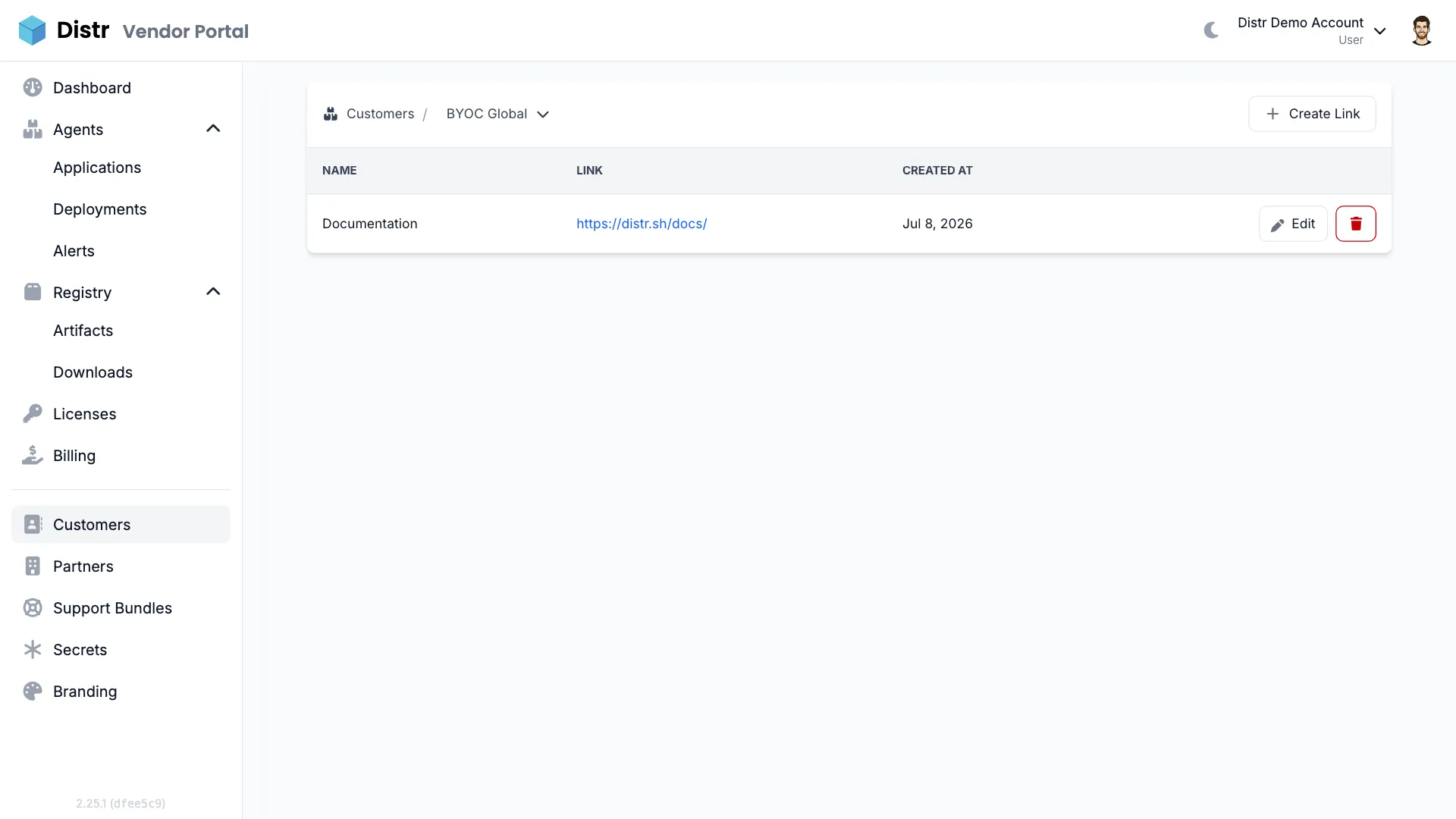Follow the Customers breadcrumb link
Viewport: 1456px width, 819px height.
(x=380, y=114)
